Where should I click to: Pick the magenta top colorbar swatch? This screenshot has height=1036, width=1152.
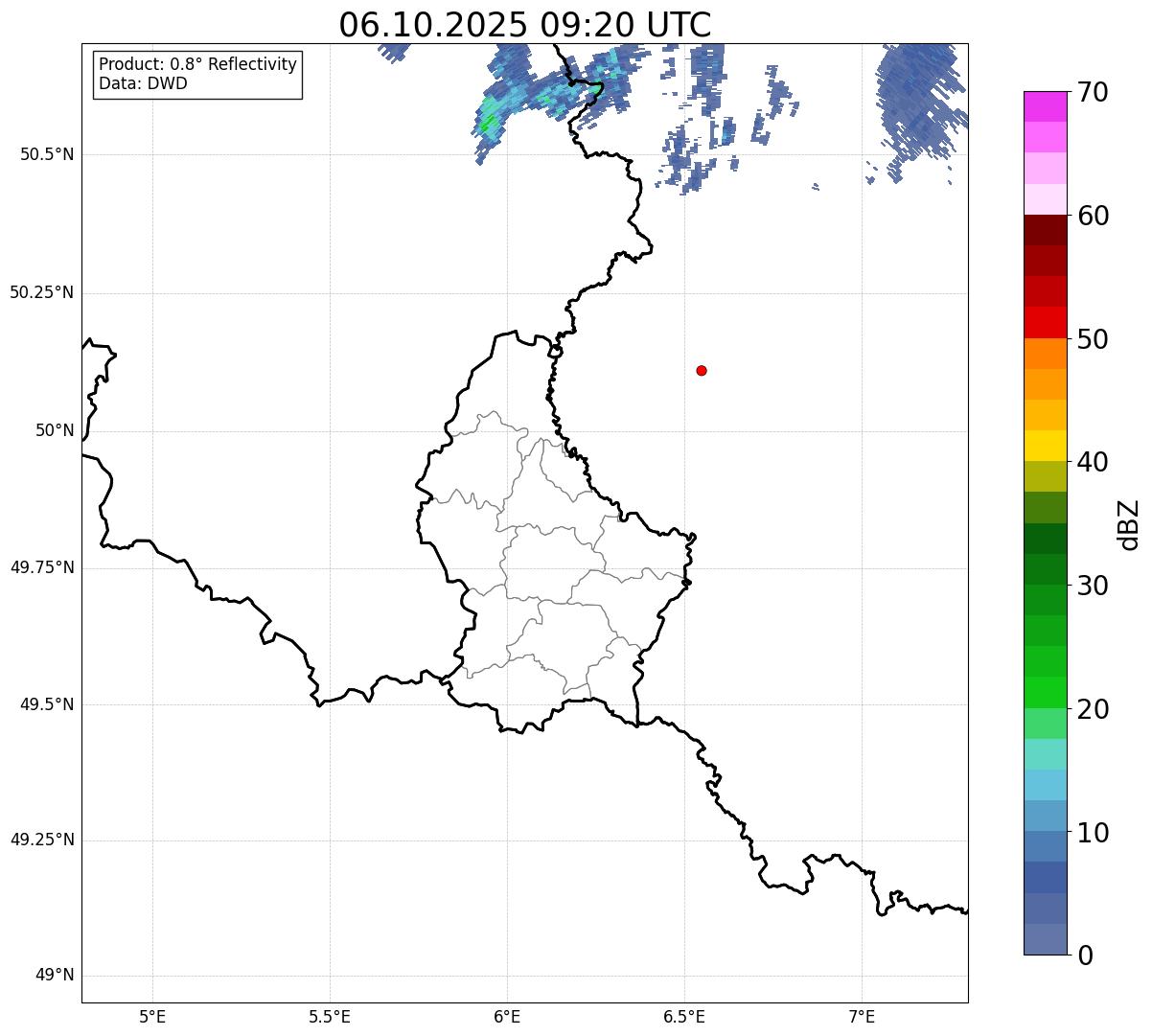click(1045, 106)
